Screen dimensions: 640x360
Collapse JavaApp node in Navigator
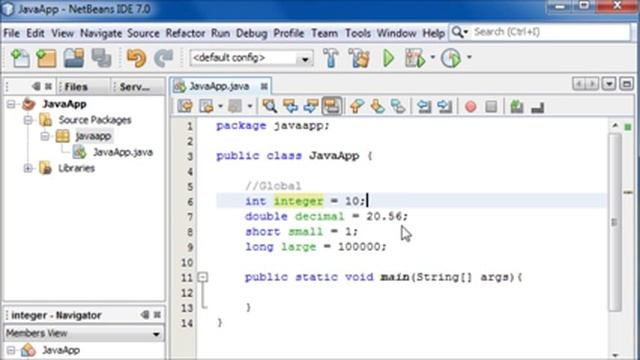click(x=11, y=350)
